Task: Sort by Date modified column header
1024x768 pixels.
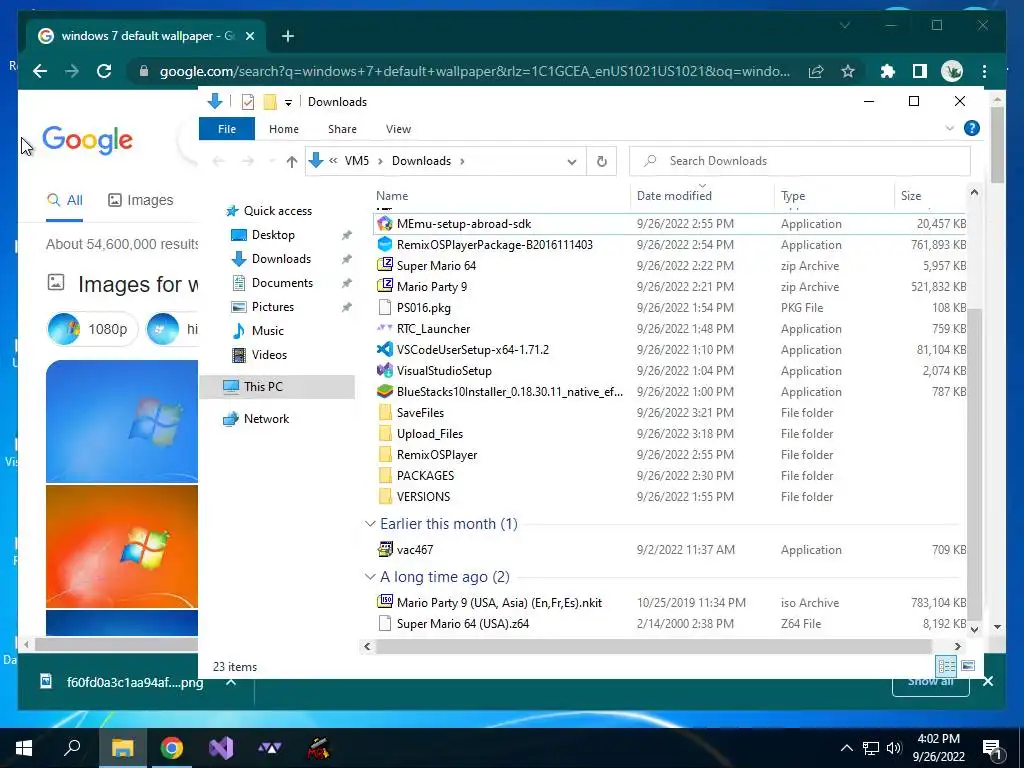Action: (x=675, y=196)
